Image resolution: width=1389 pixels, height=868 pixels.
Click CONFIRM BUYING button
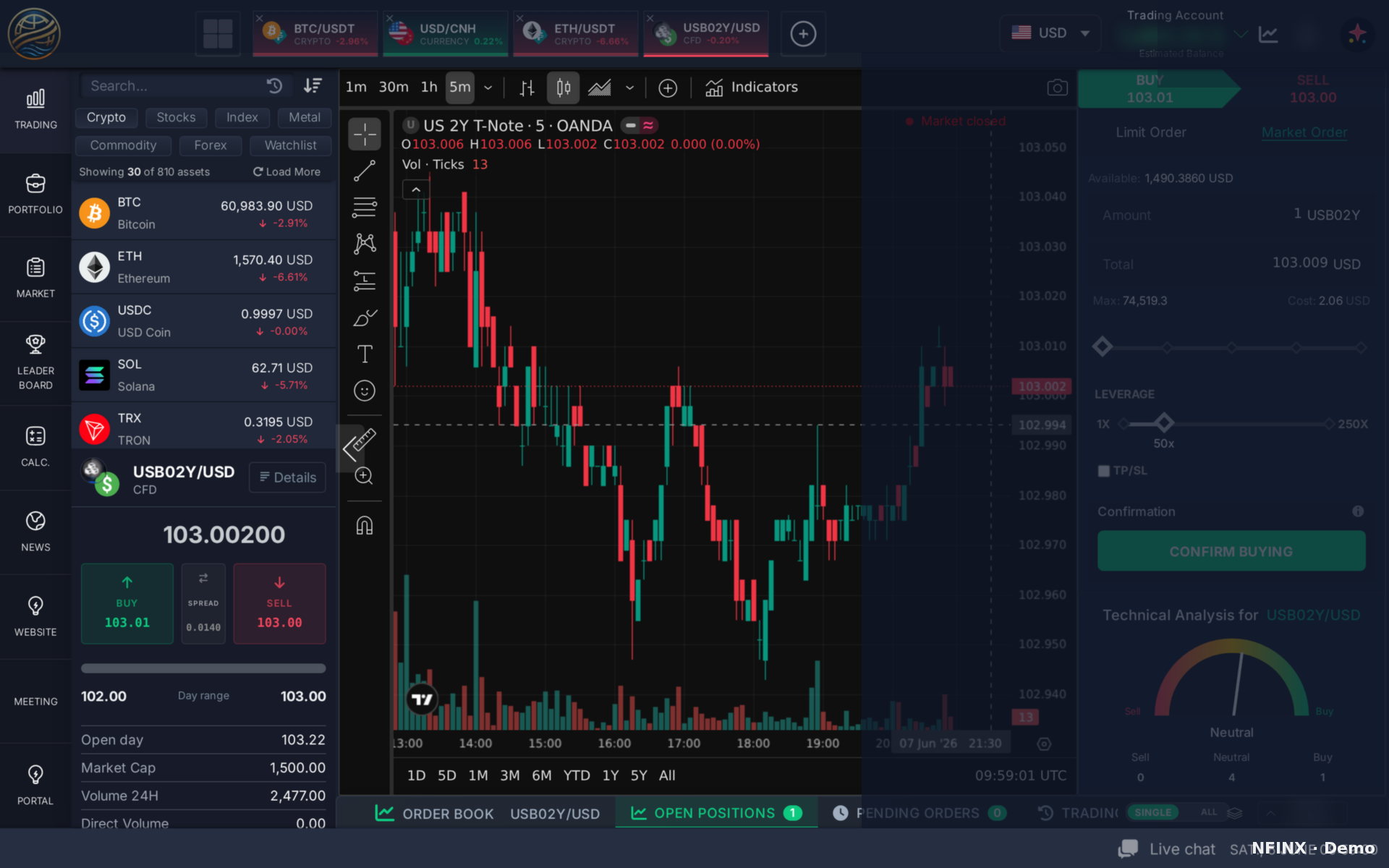(x=1231, y=551)
